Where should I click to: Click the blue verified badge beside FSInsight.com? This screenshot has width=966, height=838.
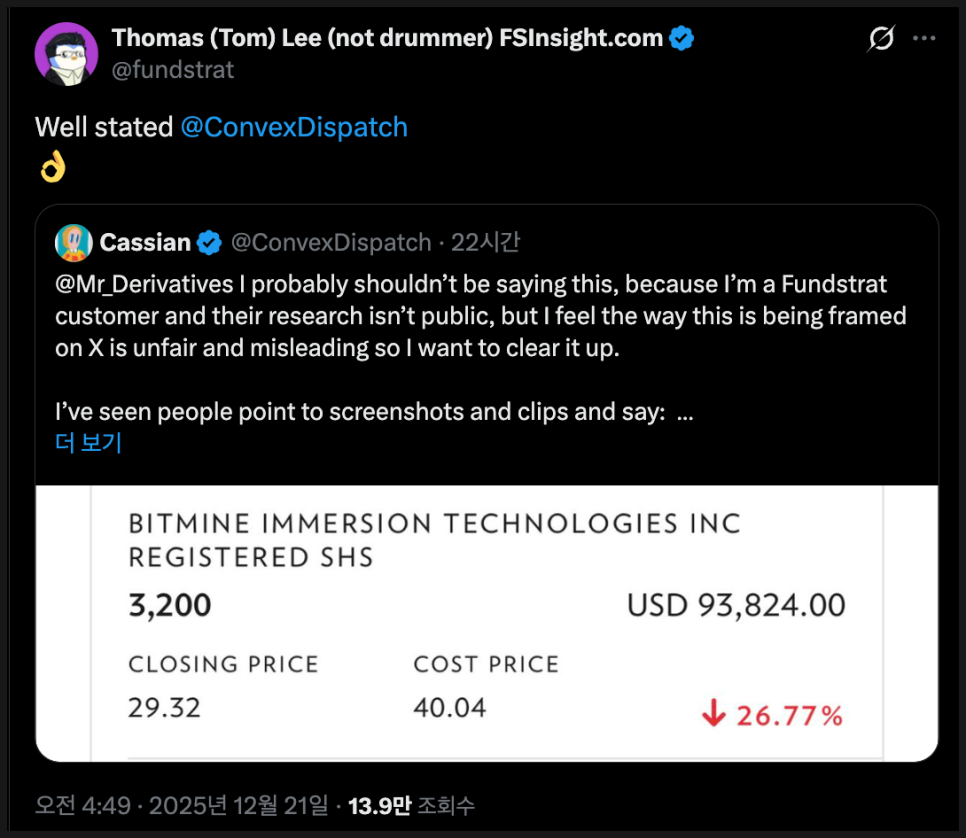pos(683,39)
